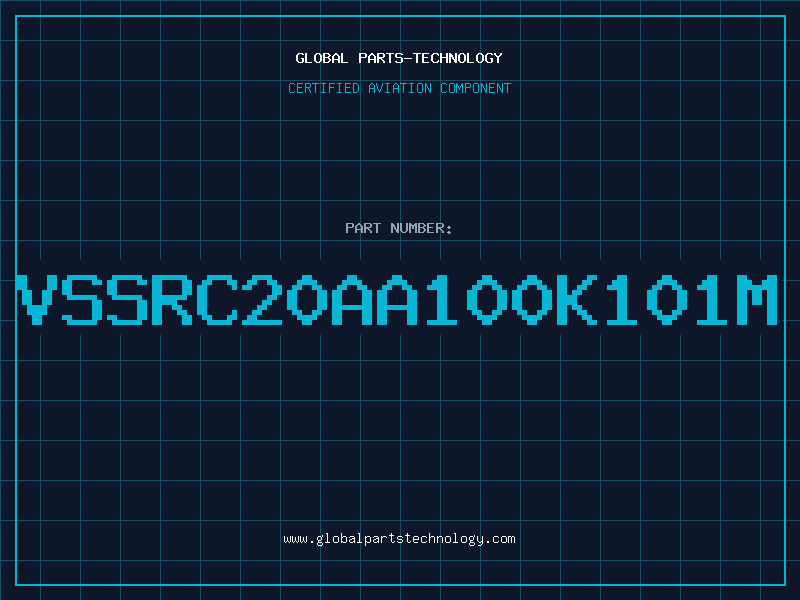This screenshot has width=800, height=600.
Task: Click the GLOBAL PARTS-TECHNOLOGY heading
Action: (399, 58)
